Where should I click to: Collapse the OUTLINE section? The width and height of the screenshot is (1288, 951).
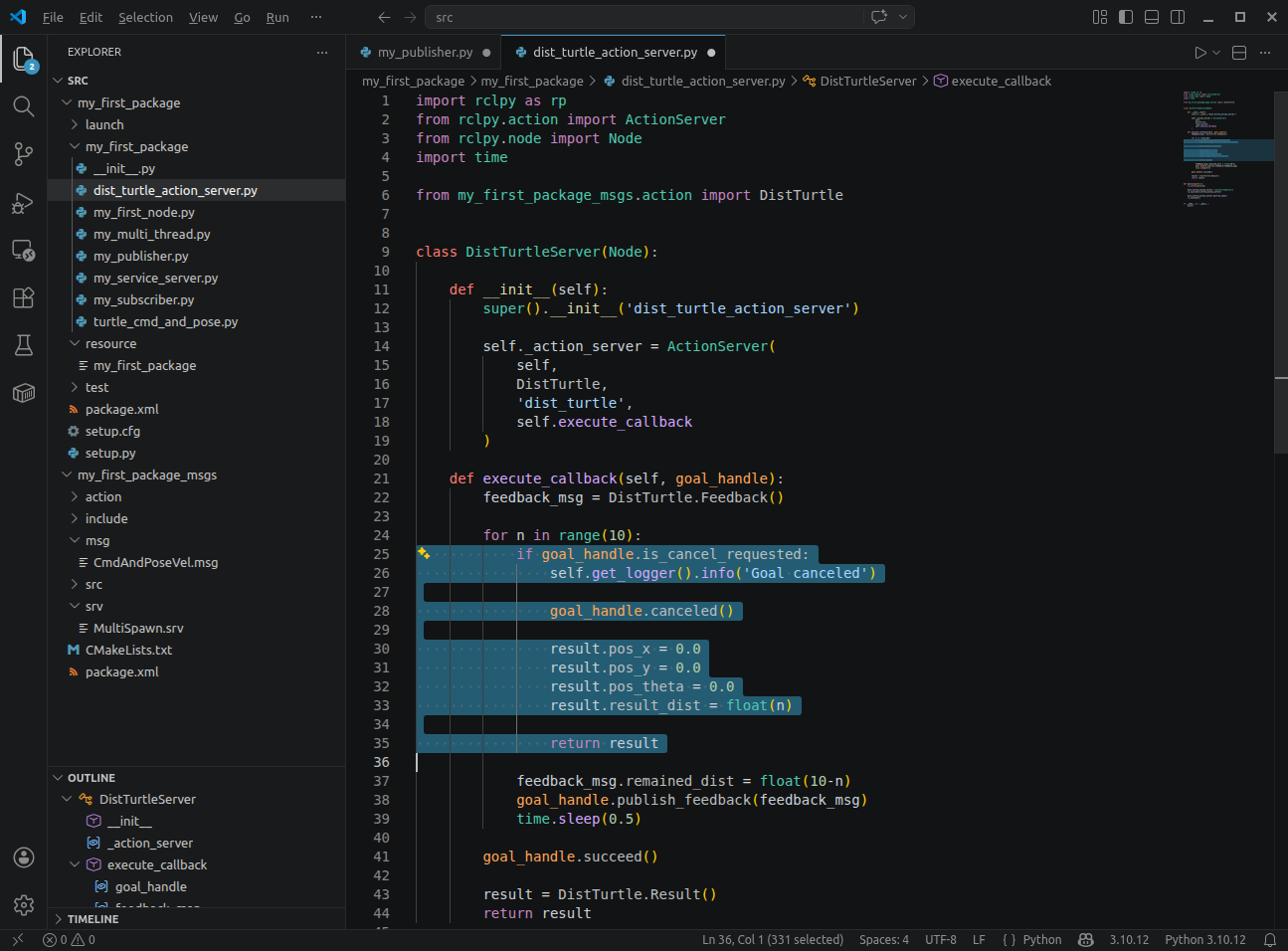tap(196, 778)
